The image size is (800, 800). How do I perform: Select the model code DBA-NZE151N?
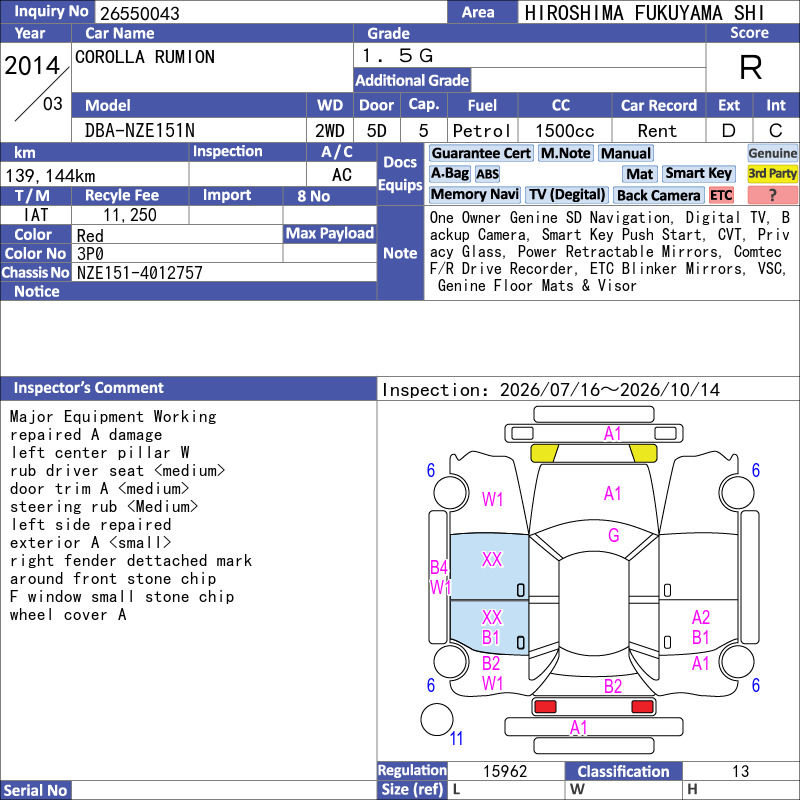click(x=140, y=131)
